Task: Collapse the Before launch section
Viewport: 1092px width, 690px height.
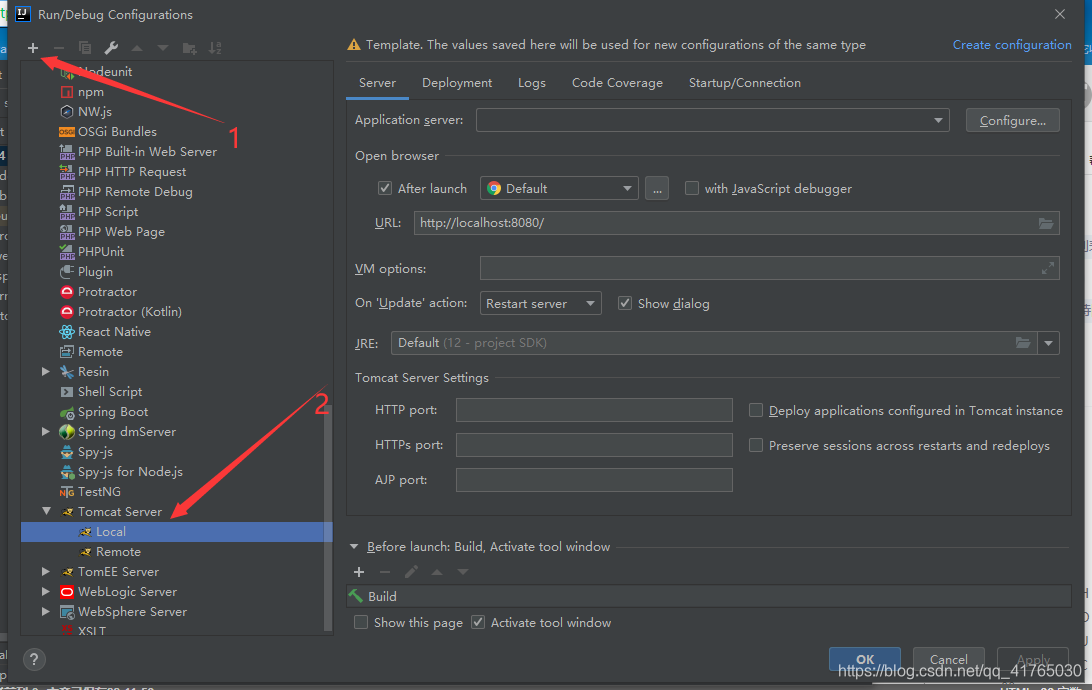Action: (x=354, y=547)
